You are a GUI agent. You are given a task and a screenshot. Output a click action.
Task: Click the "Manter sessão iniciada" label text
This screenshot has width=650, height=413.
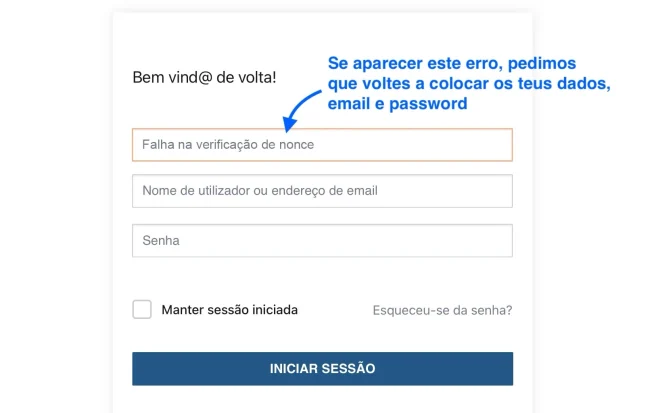(229, 310)
